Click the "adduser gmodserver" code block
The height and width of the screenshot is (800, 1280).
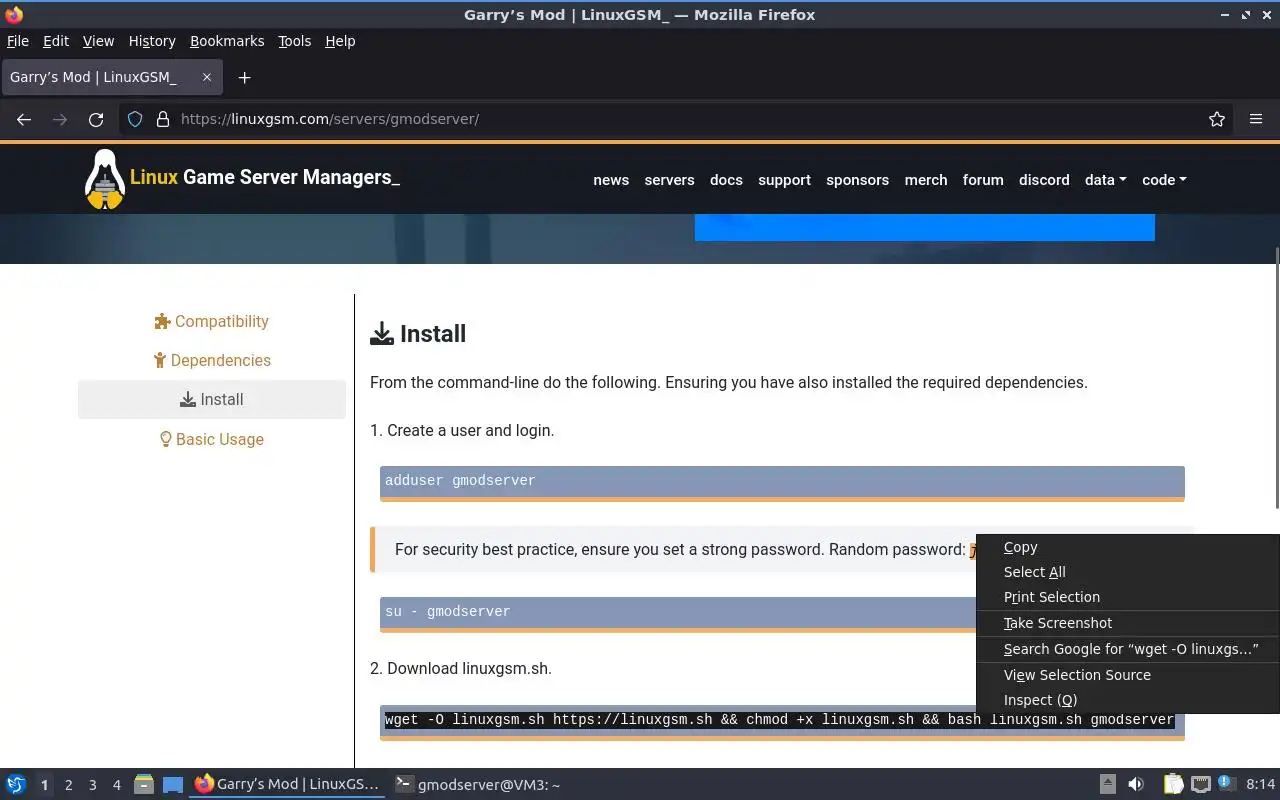(782, 482)
